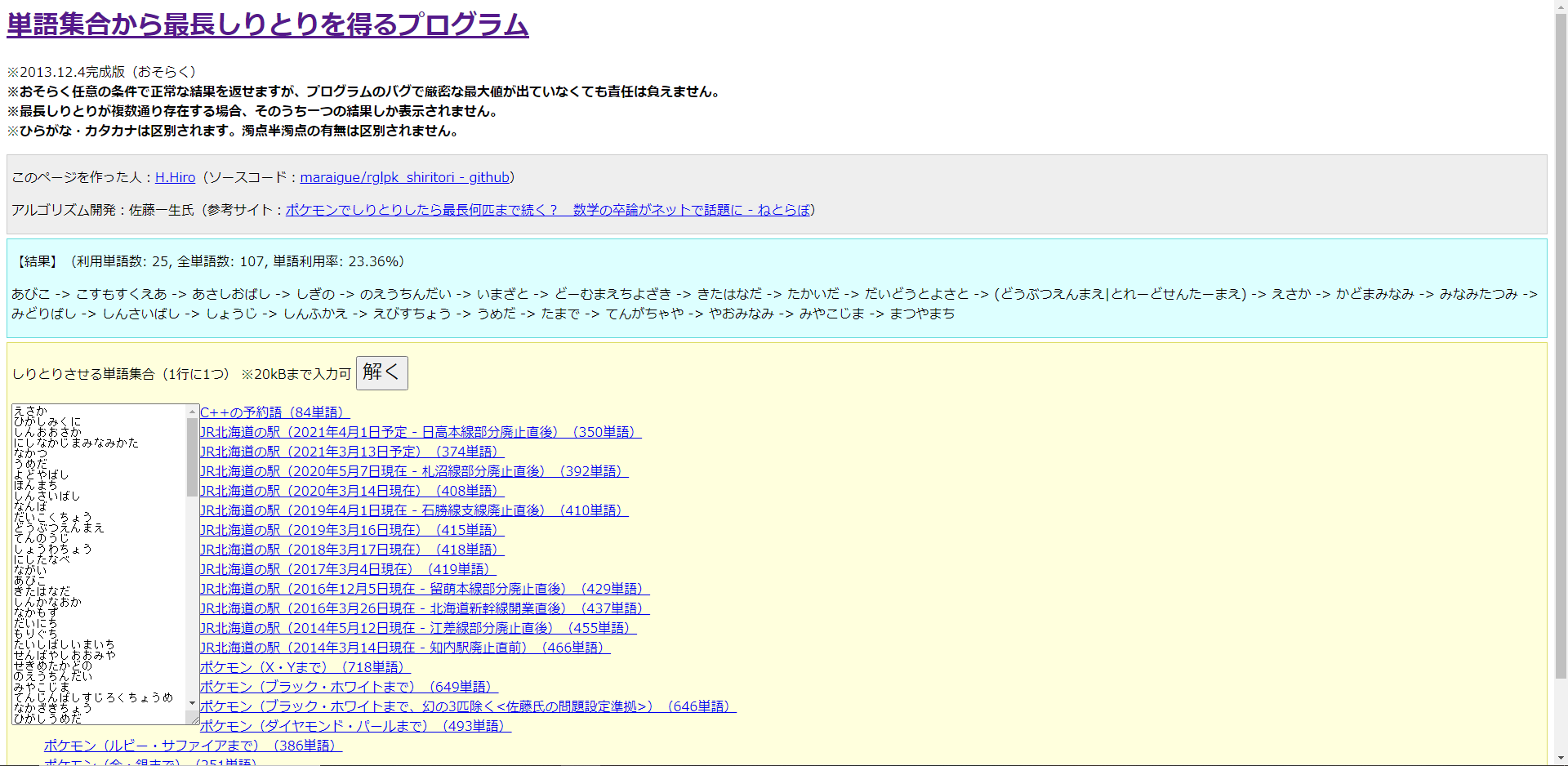Click the textarea scroll down arrow
This screenshot has width=1568, height=766.
(193, 703)
